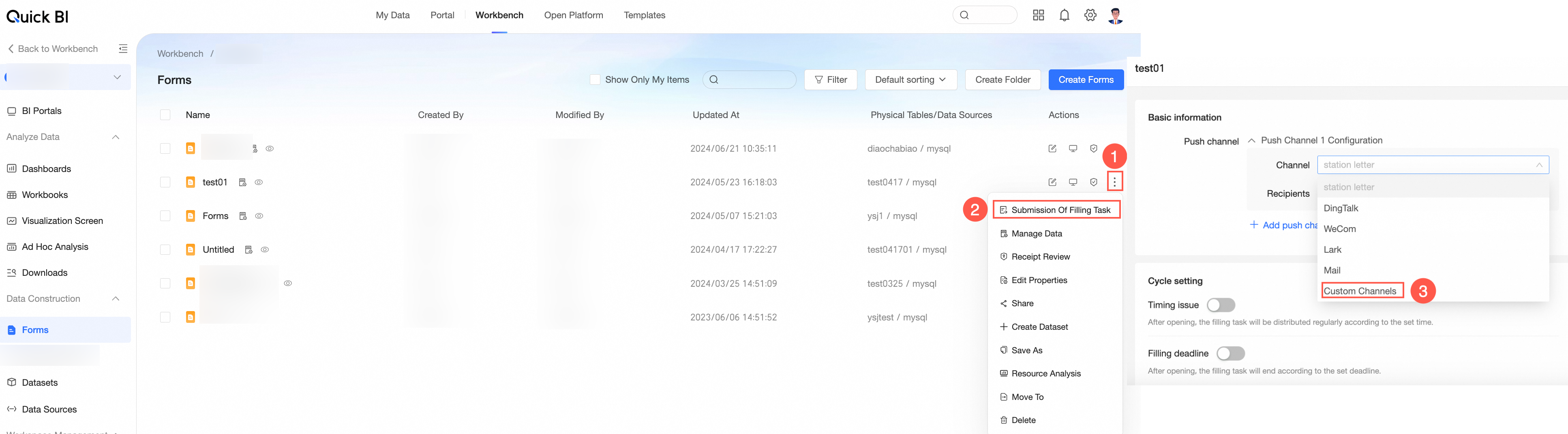This screenshot has height=434, width=1568.
Task: Open the apps grid icon in header
Action: pyautogui.click(x=1039, y=15)
